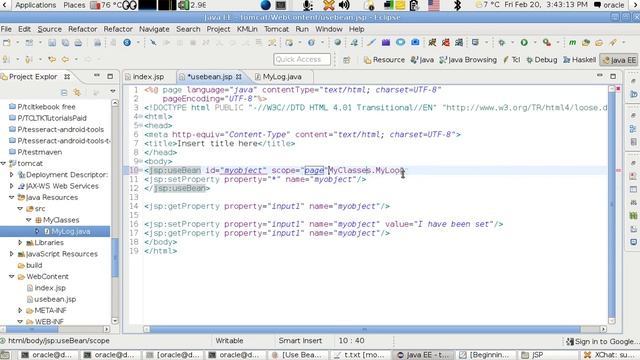This screenshot has width=640, height=360.
Task: Open the Run launch dropdown arrow
Action: pyautogui.click(x=535, y=42)
